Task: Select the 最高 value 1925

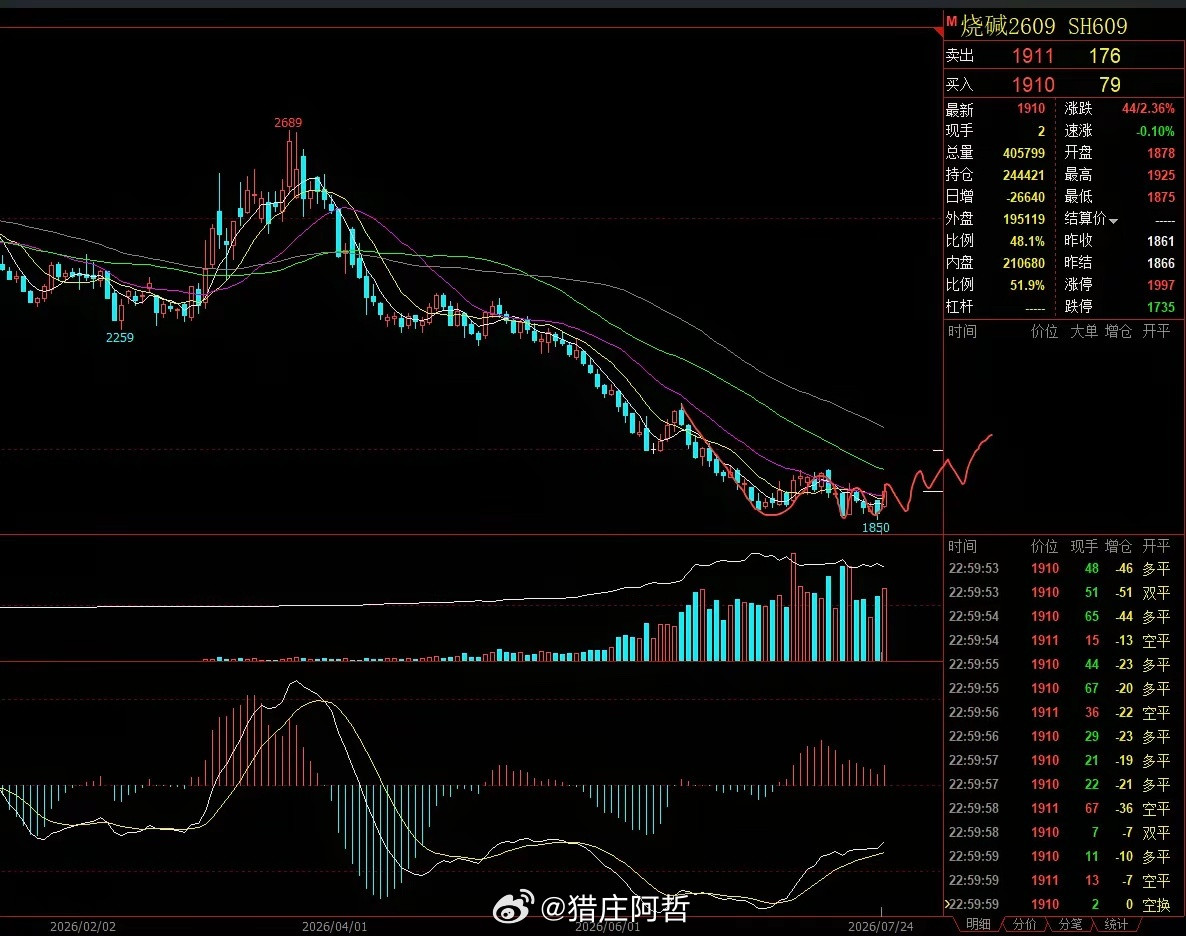Action: click(1161, 175)
